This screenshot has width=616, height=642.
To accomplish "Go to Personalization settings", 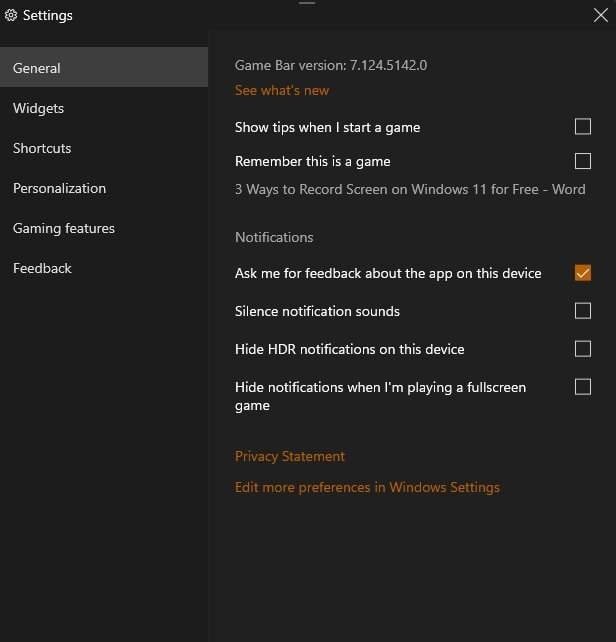I will click(59, 188).
